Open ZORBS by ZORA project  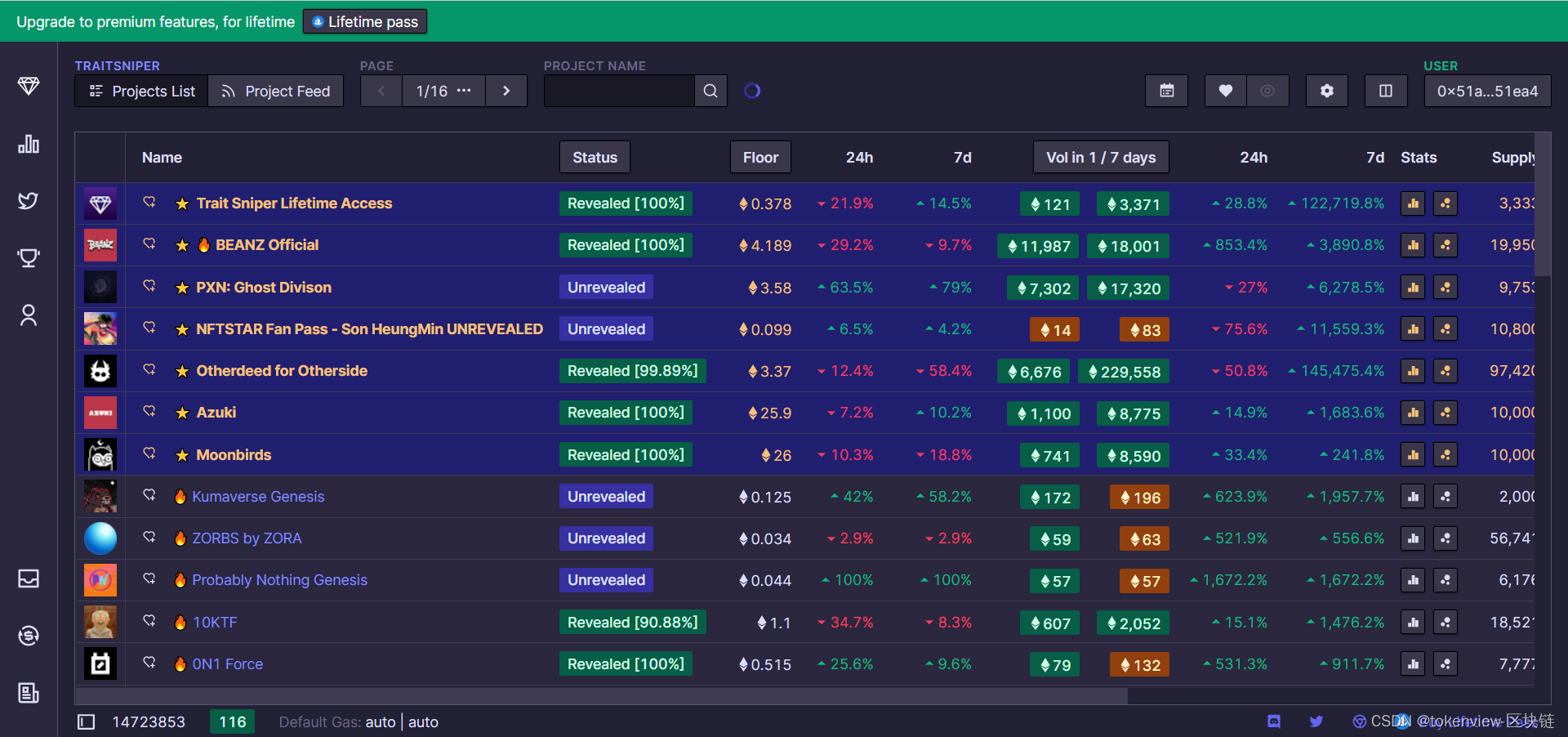[247, 538]
